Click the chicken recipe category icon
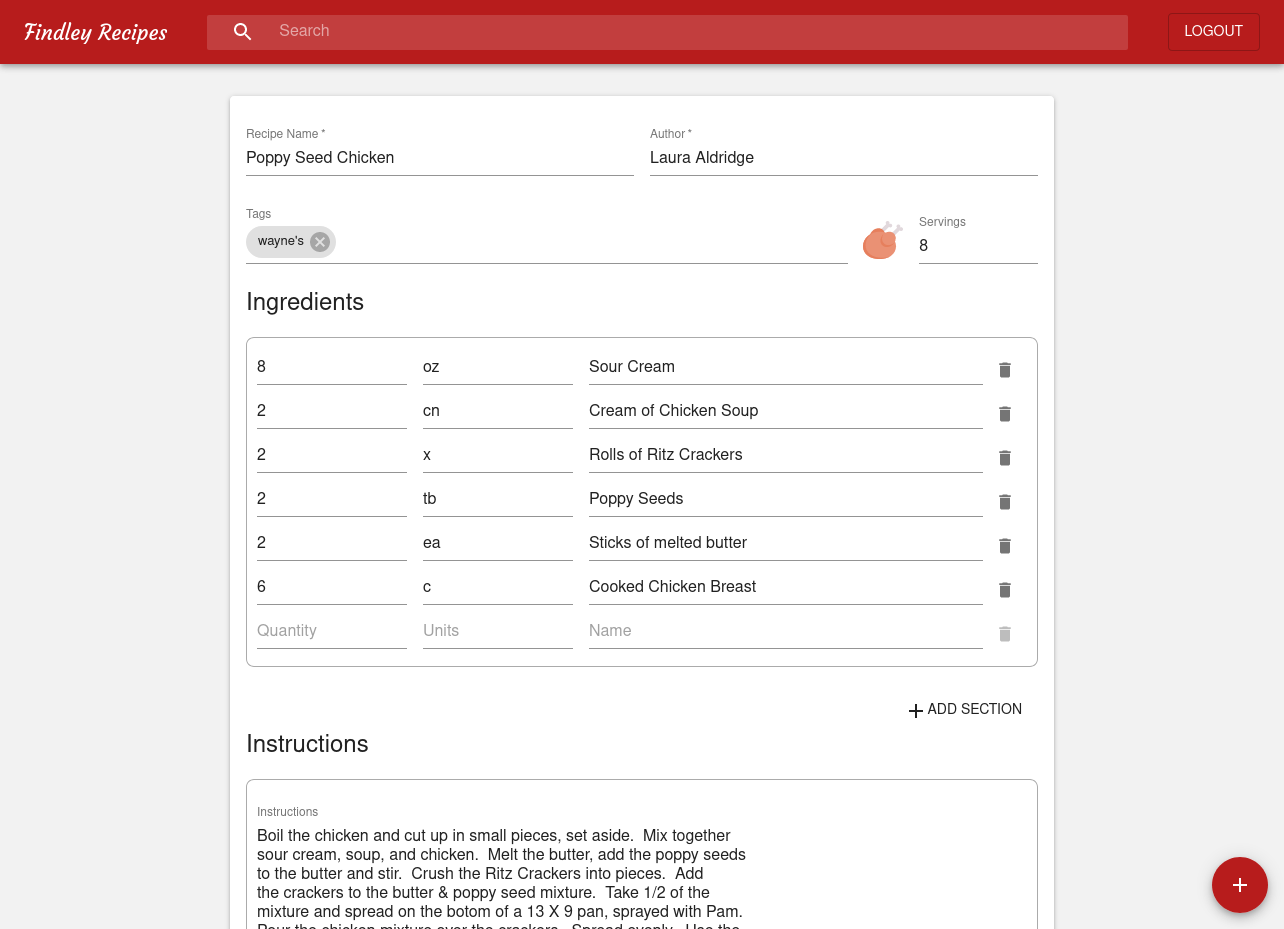Viewport: 1284px width, 929px height. [x=882, y=241]
